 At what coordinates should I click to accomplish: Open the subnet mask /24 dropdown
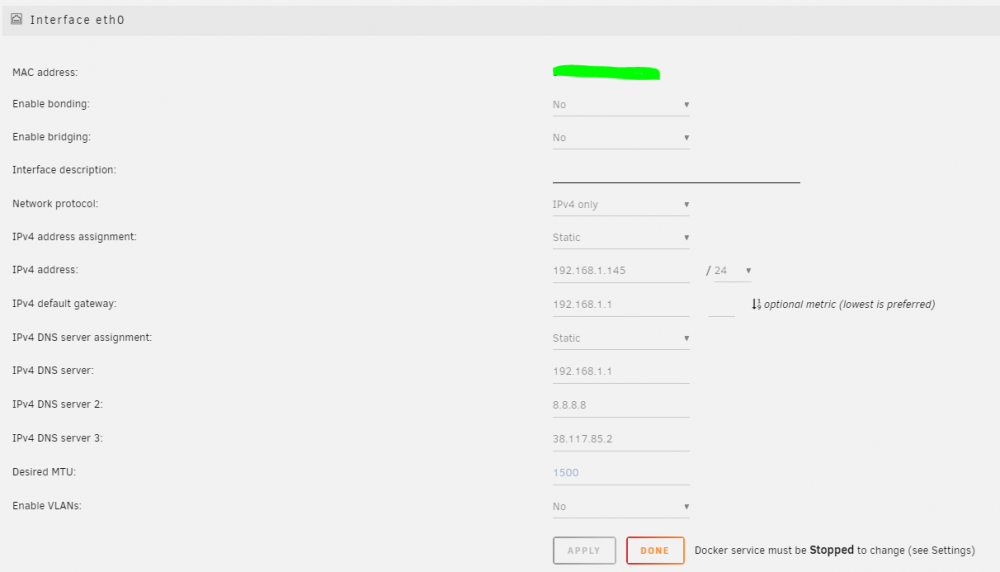coord(732,270)
